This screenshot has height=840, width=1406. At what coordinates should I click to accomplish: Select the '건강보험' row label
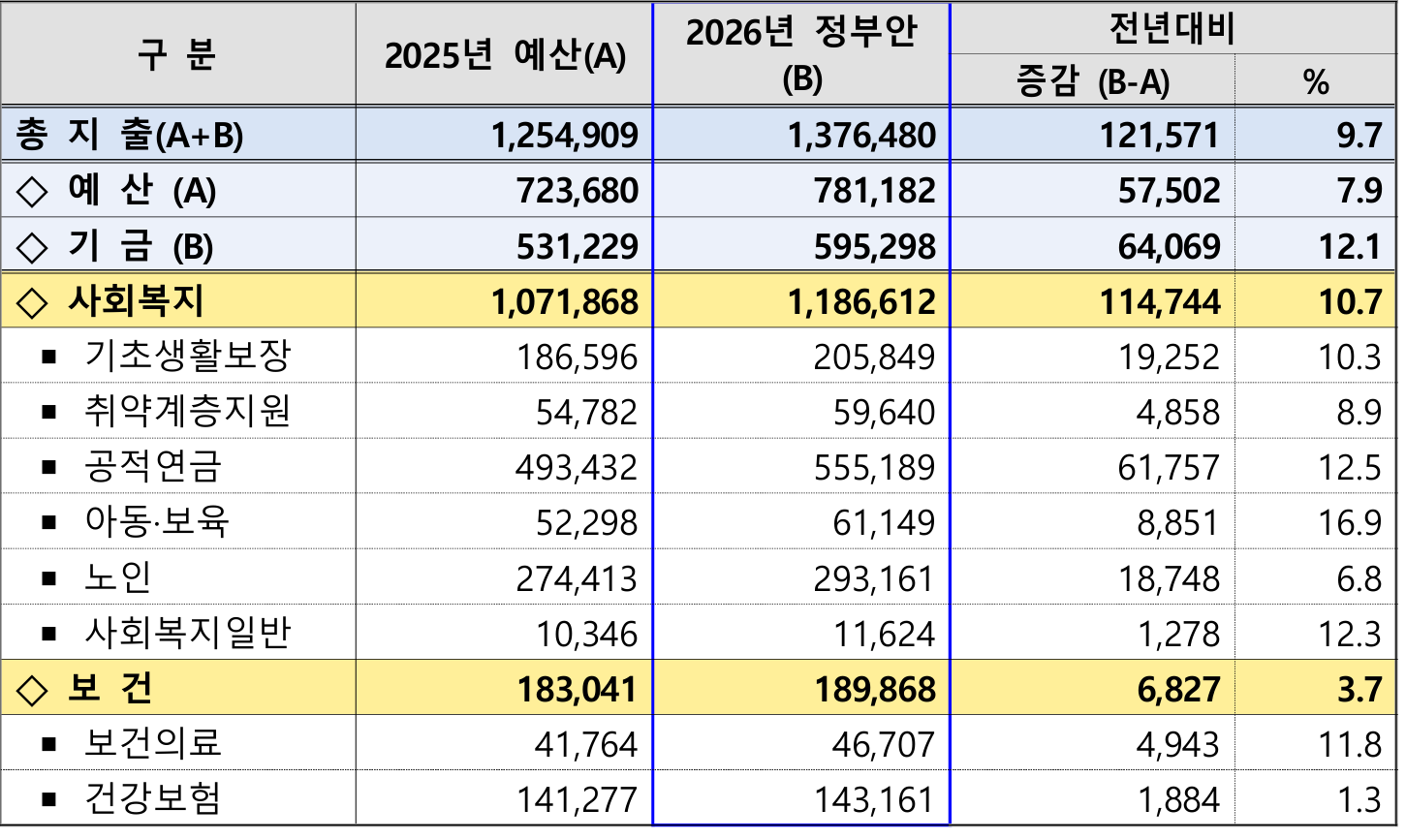(153, 798)
